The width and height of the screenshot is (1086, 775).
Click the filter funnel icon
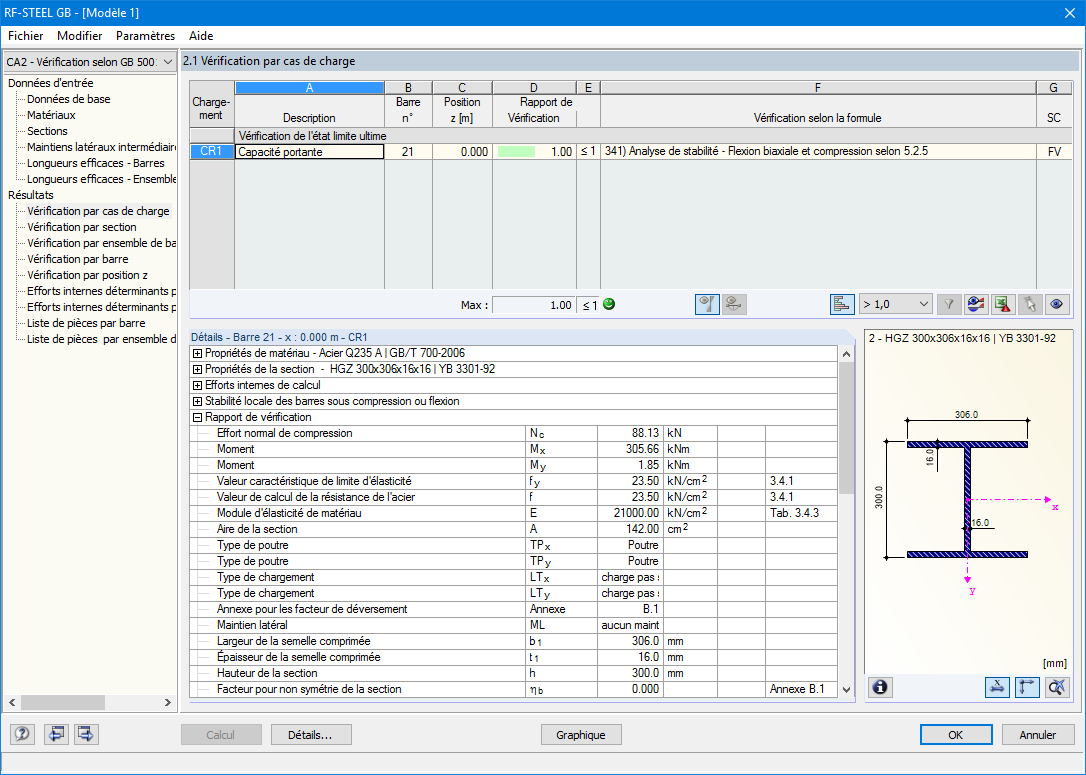pos(949,304)
